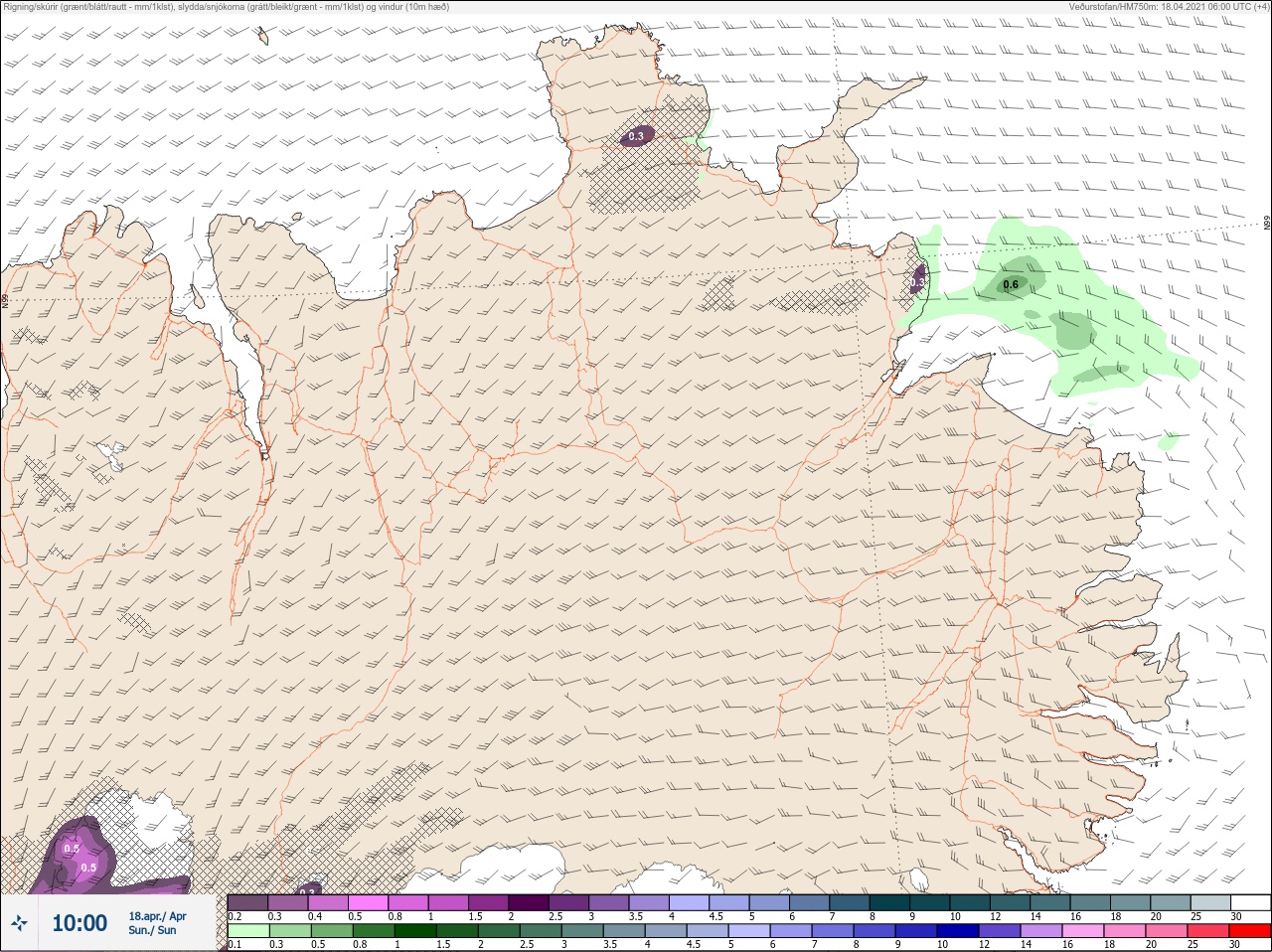Click the 0.3 label in northern purple blob
1272x952 pixels.
tap(636, 136)
